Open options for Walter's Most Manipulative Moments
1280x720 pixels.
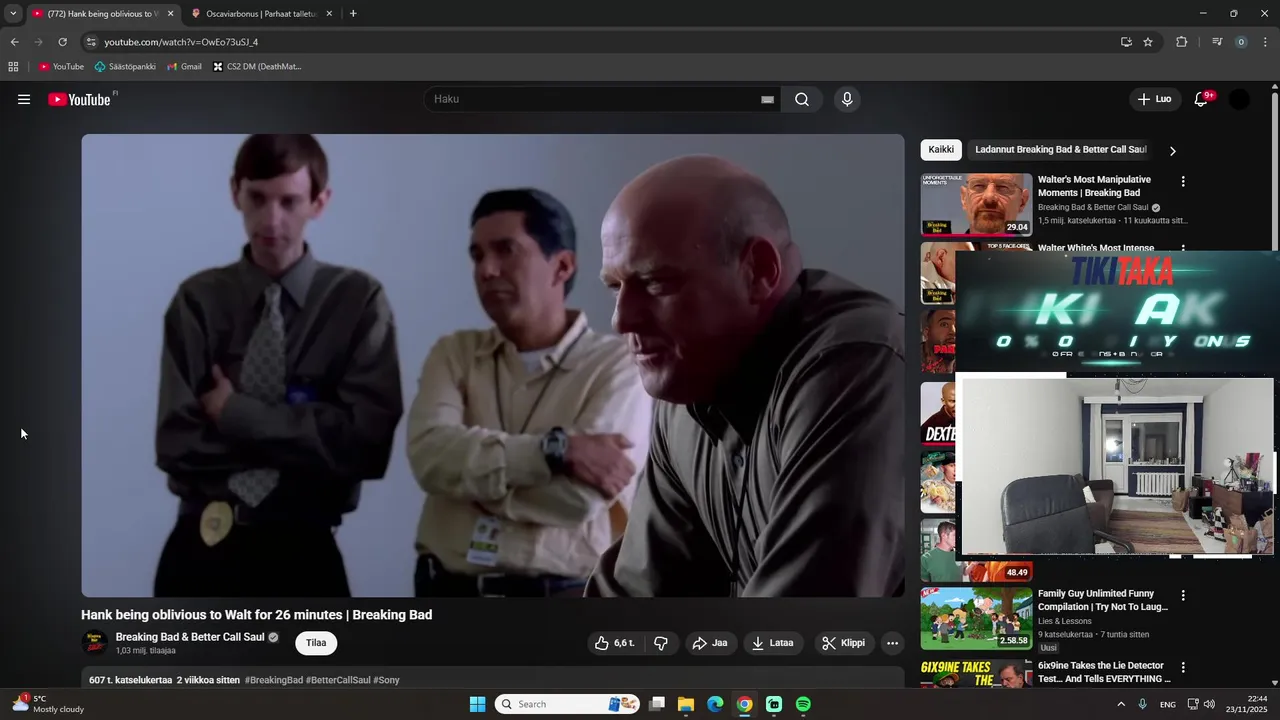coord(1183,182)
